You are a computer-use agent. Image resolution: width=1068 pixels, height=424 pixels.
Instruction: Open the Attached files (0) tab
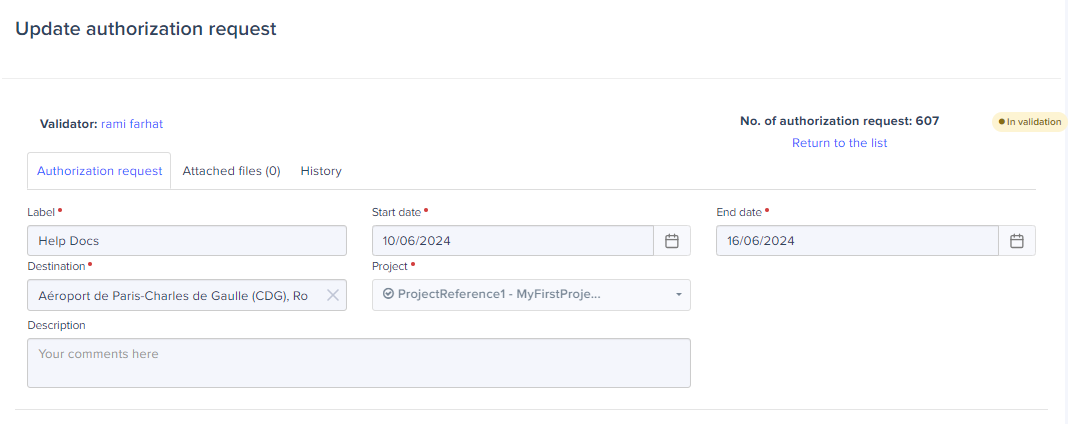point(231,171)
